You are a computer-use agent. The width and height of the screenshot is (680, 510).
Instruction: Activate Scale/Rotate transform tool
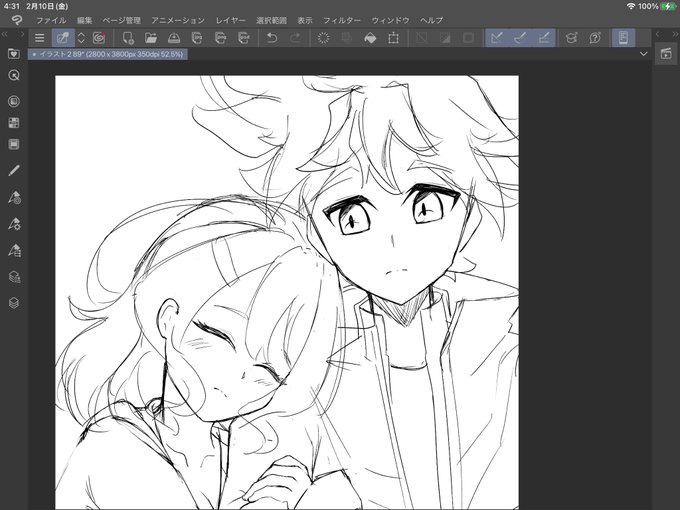(393, 38)
